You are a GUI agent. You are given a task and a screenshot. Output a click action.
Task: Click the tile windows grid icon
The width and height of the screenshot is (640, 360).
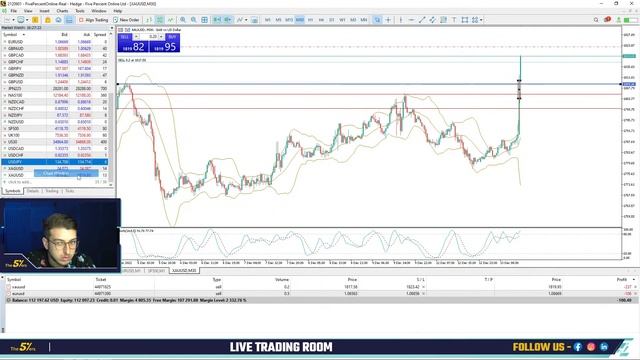pos(204,20)
